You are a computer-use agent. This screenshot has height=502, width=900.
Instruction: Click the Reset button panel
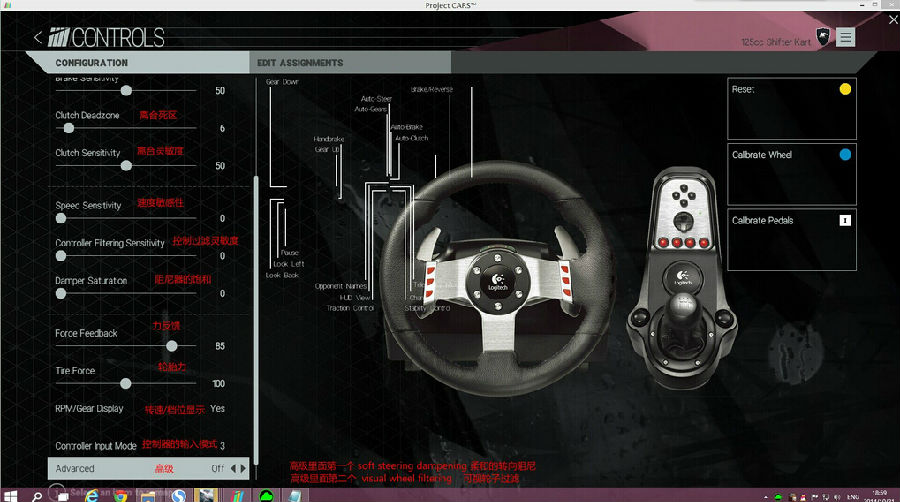point(792,108)
